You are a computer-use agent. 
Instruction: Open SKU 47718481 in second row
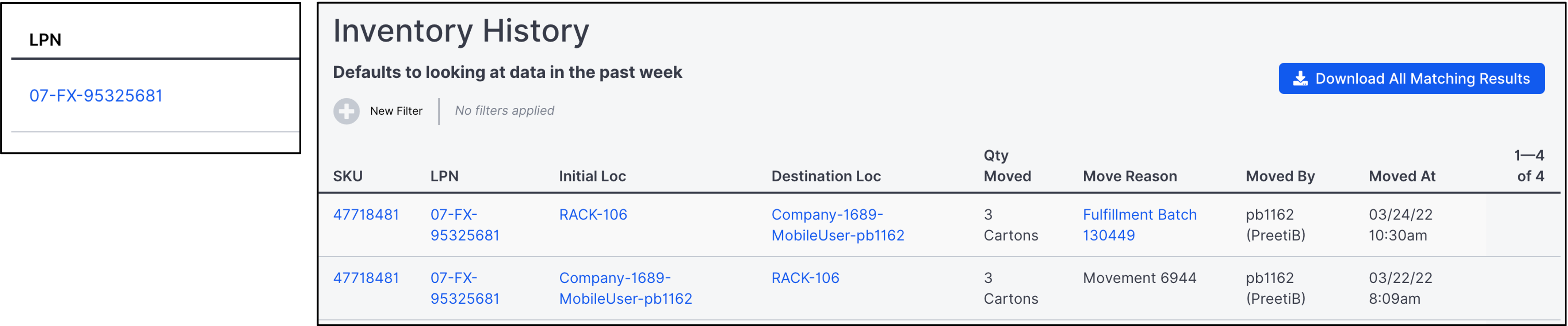point(366,278)
